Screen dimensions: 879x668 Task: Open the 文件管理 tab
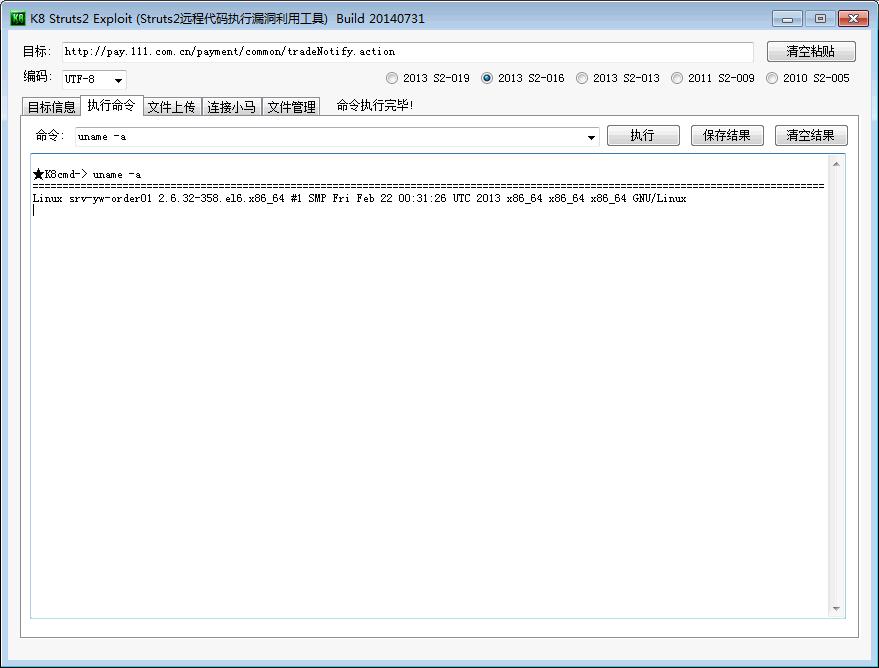291,106
